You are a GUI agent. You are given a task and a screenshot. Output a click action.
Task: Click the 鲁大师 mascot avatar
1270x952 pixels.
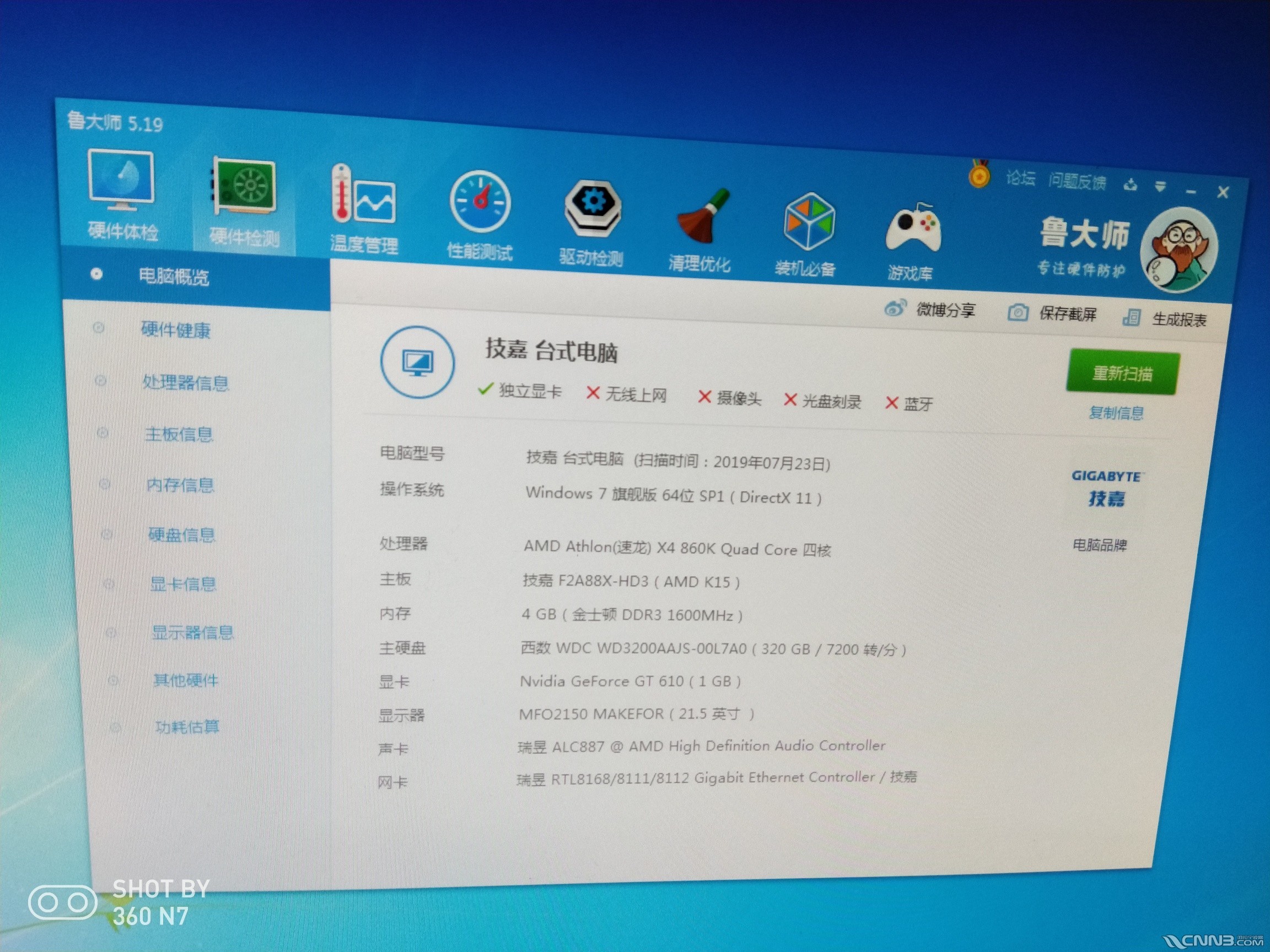1179,250
